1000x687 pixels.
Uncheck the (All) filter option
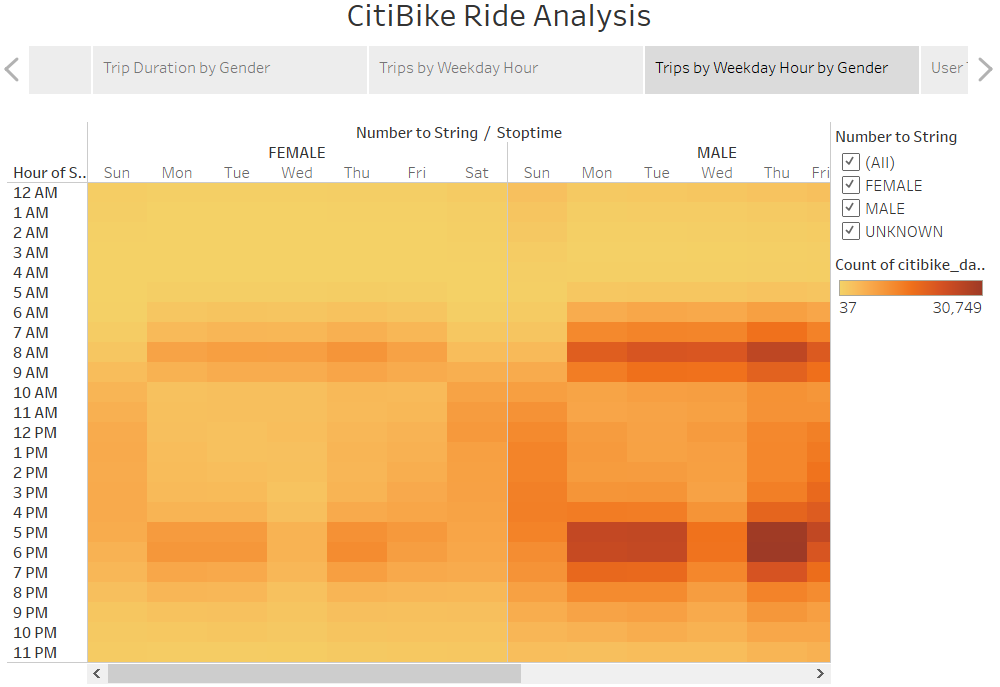click(851, 162)
